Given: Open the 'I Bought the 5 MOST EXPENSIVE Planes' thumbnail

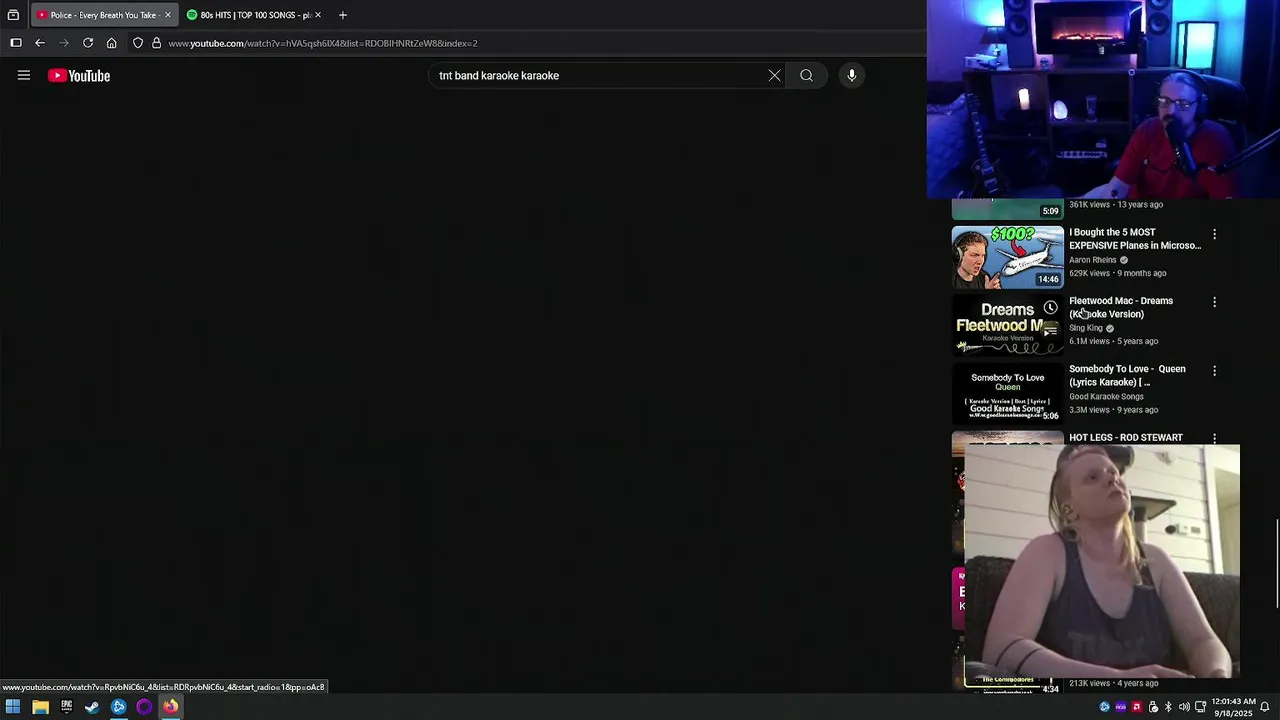Looking at the screenshot, I should click(x=1008, y=257).
